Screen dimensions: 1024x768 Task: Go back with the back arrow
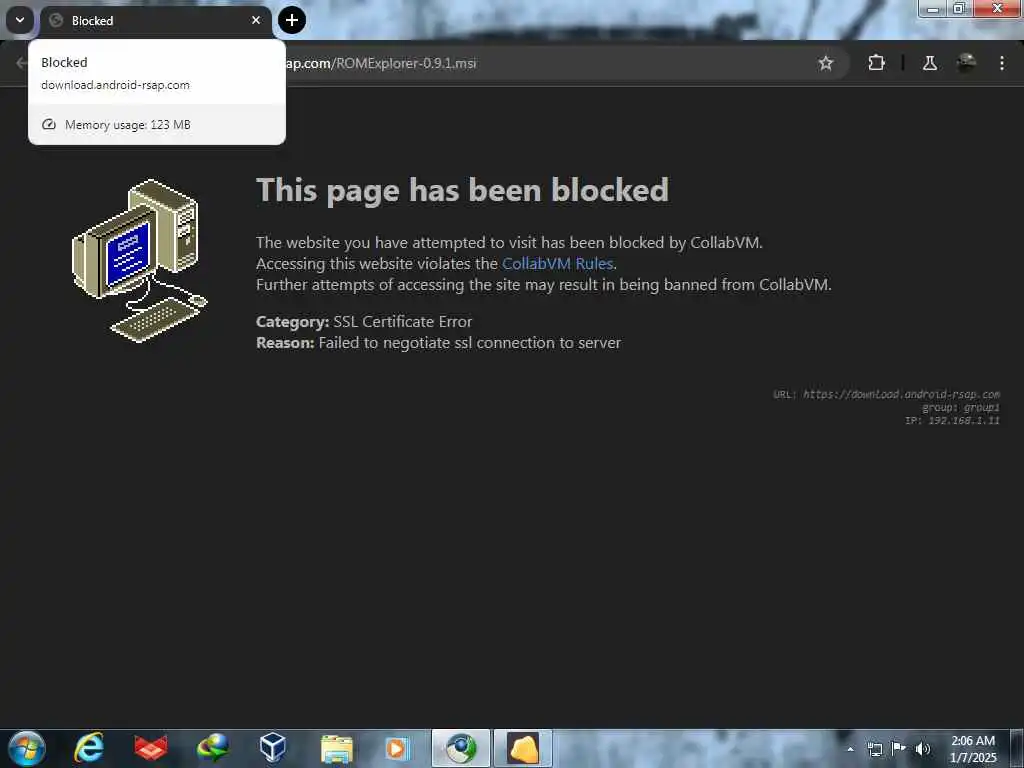pos(21,63)
